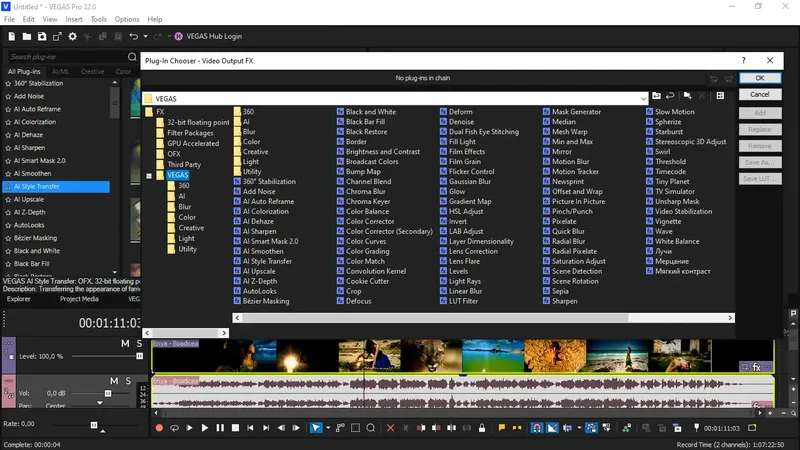
Task: Jump to the start of the project
Action: pos(250,428)
